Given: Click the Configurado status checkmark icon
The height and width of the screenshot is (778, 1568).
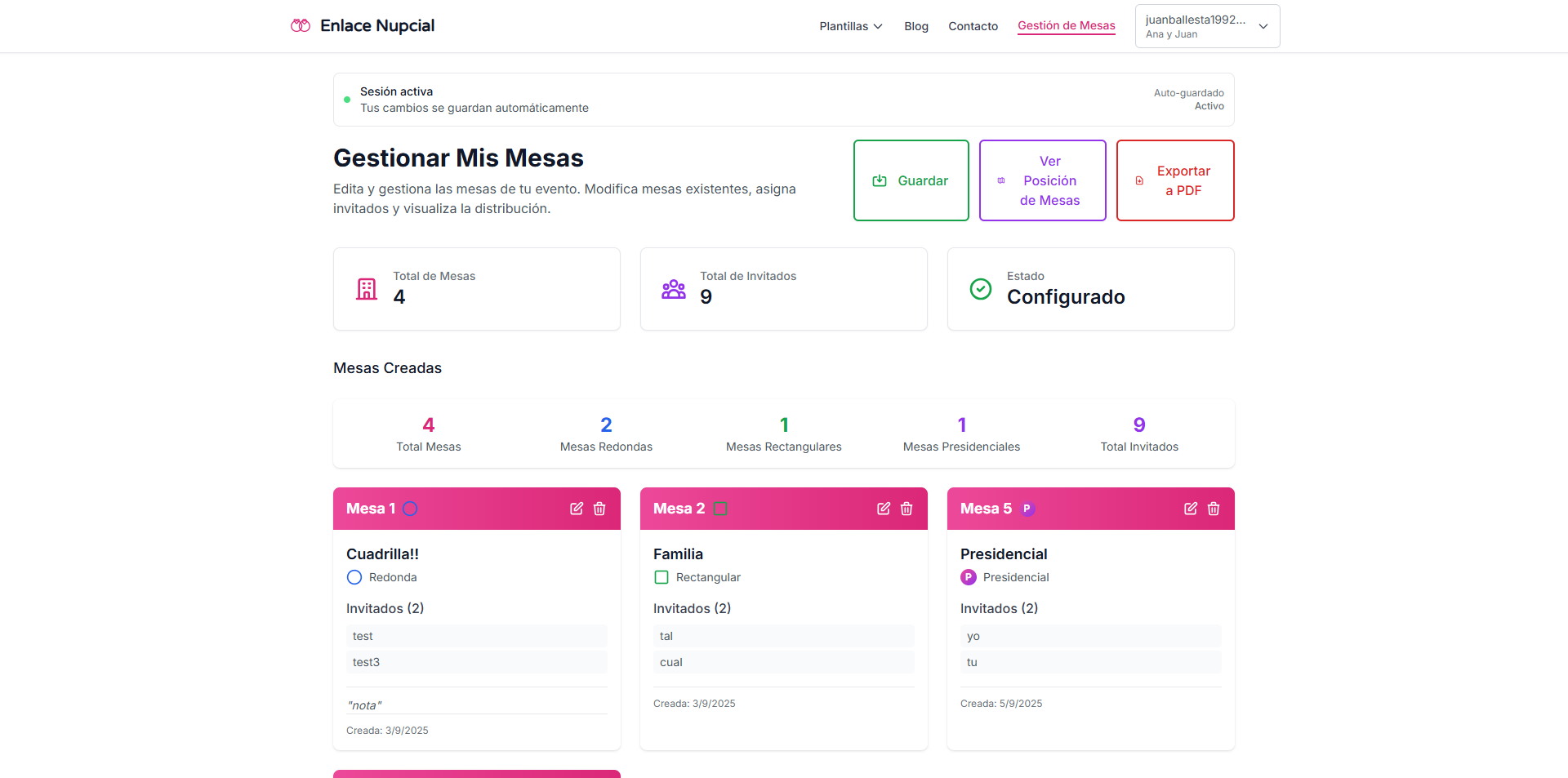Looking at the screenshot, I should tap(981, 289).
